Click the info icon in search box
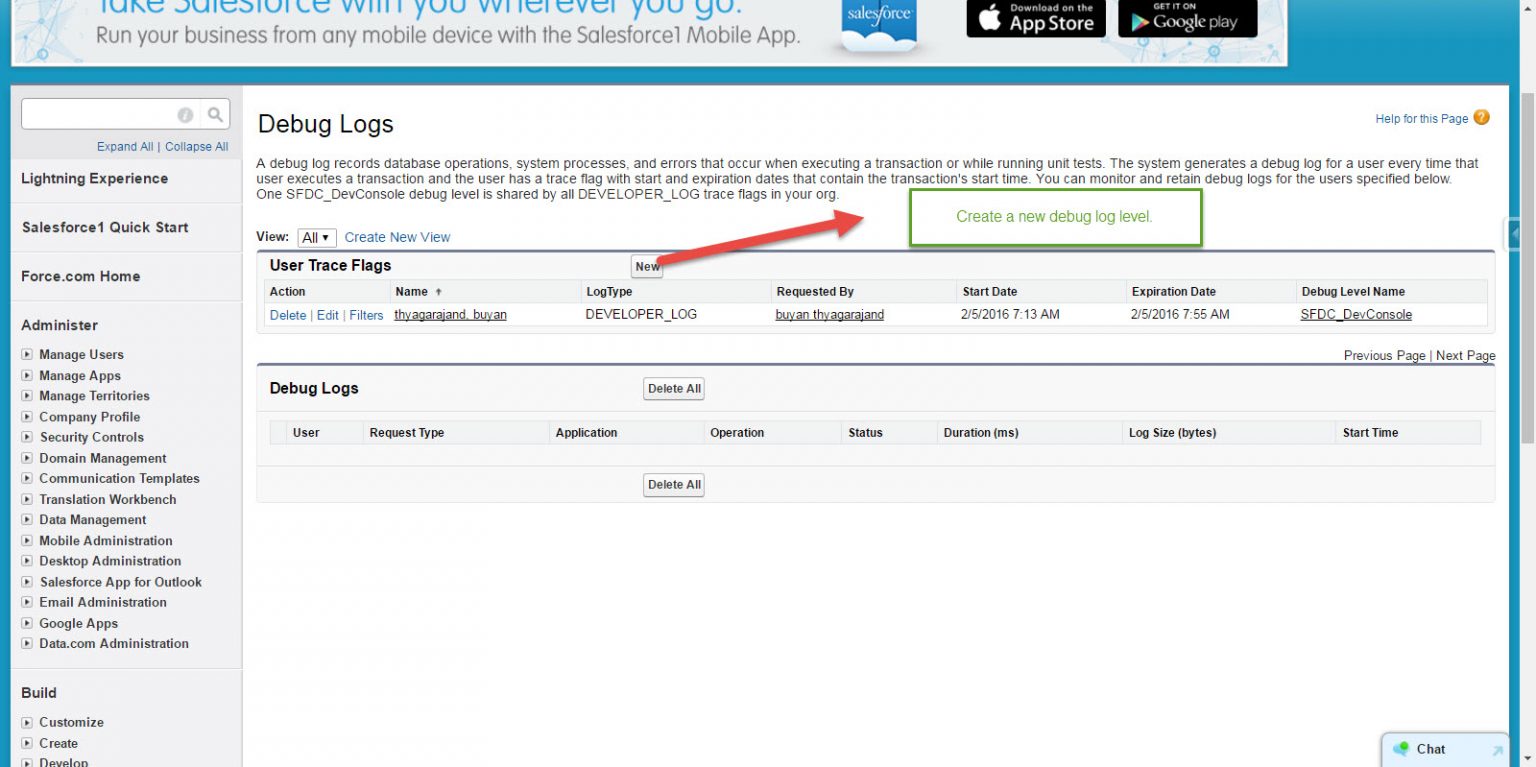The width and height of the screenshot is (1536, 767). pos(185,115)
